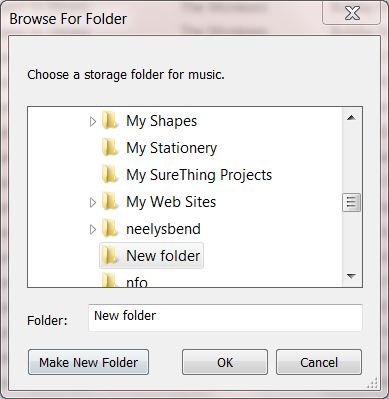Click the vertical scrollbar thumb

pyautogui.click(x=351, y=202)
